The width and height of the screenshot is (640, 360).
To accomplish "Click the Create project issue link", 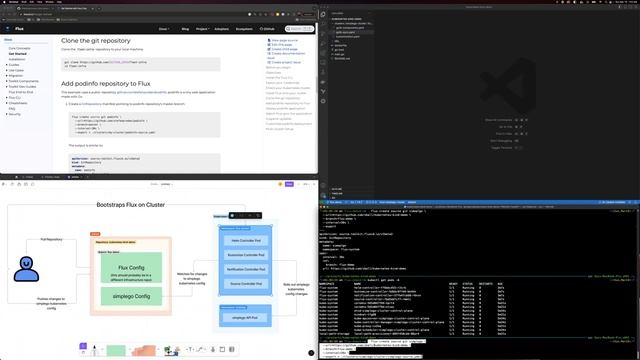I will click(x=284, y=62).
